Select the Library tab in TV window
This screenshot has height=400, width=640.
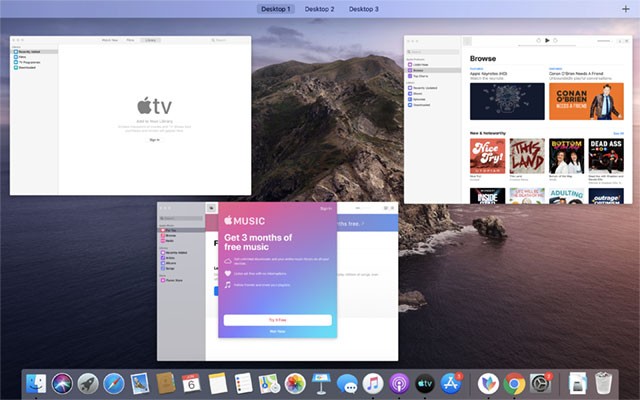click(151, 40)
